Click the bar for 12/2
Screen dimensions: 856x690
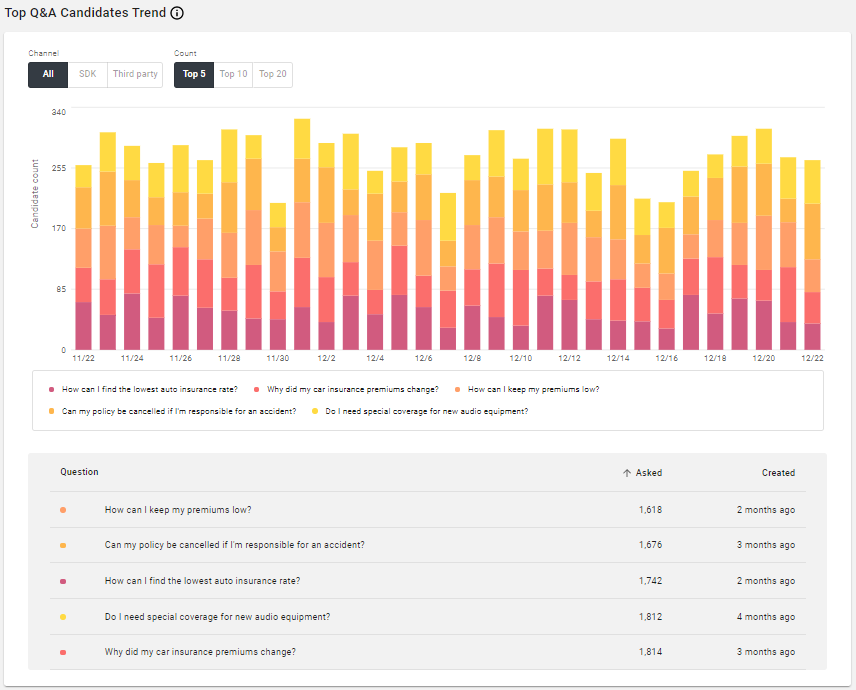tap(326, 246)
